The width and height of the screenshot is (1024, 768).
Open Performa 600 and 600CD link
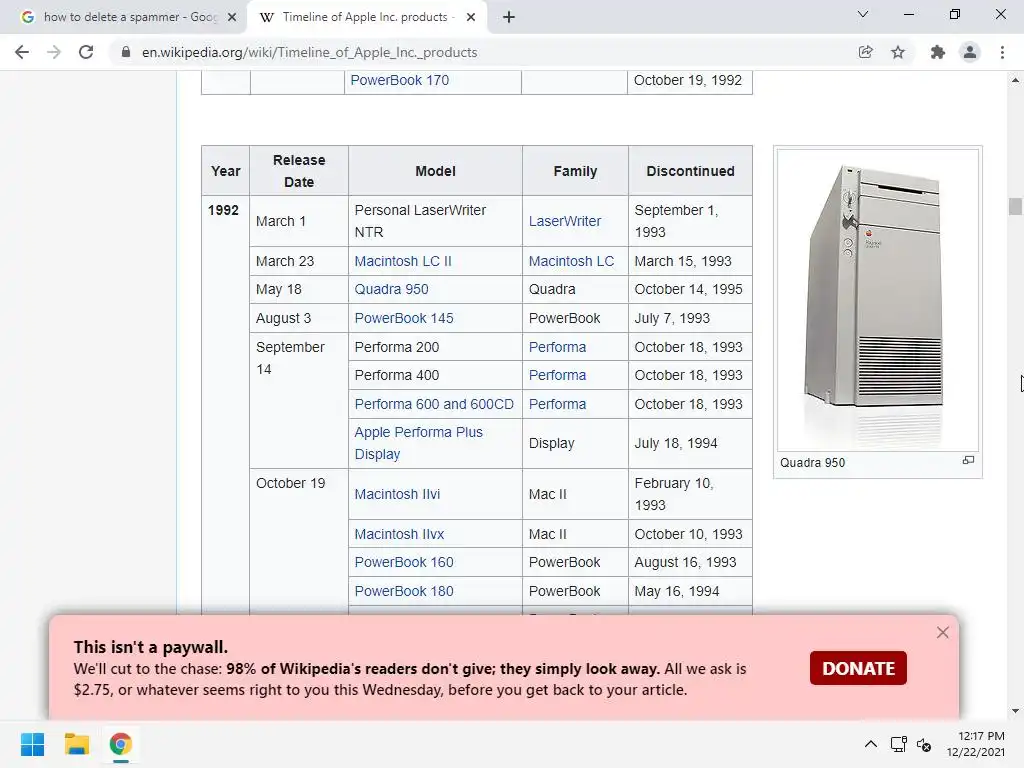pos(434,404)
